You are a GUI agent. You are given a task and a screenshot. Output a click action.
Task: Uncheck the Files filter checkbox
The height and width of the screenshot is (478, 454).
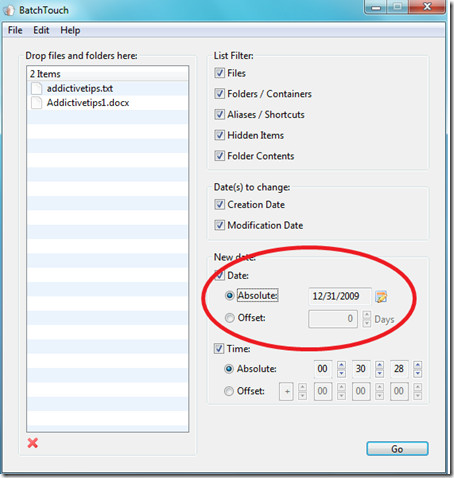(x=219, y=73)
